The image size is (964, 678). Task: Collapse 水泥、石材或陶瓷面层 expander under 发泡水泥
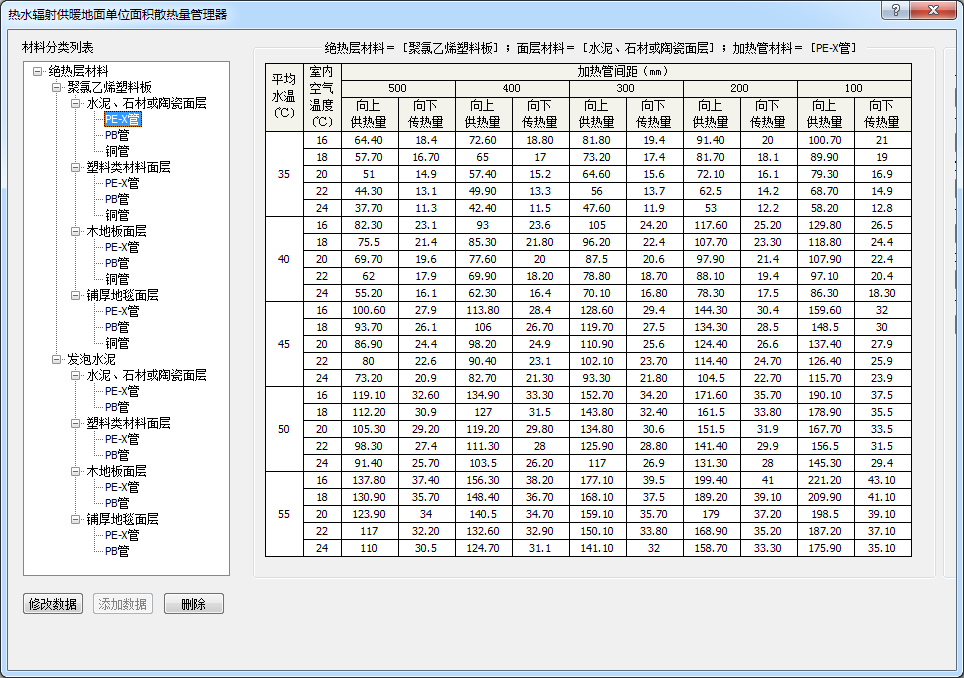pyautogui.click(x=76, y=375)
